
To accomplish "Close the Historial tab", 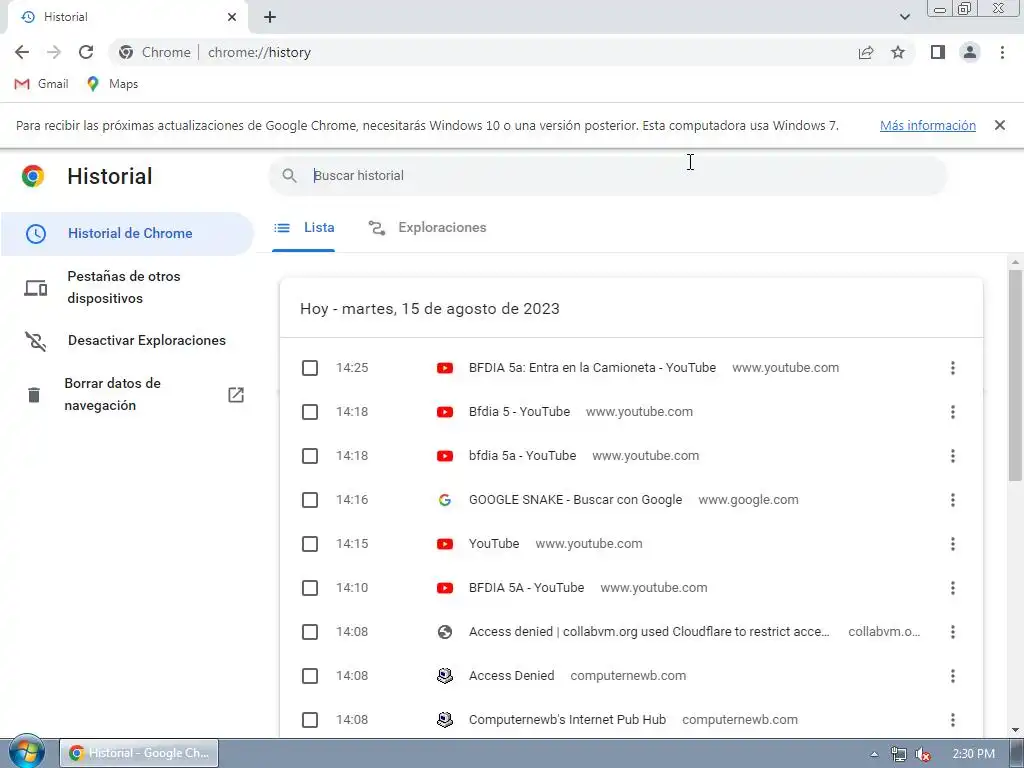I will 232,17.
